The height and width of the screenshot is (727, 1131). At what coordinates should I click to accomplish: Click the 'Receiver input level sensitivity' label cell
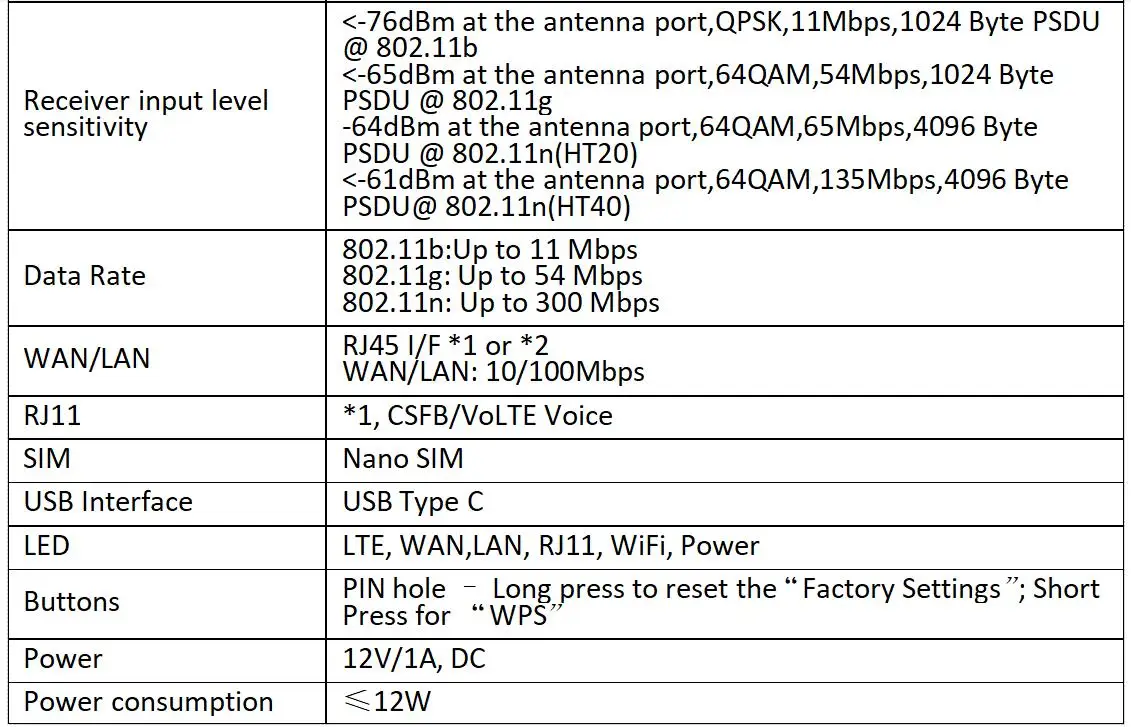(146, 114)
